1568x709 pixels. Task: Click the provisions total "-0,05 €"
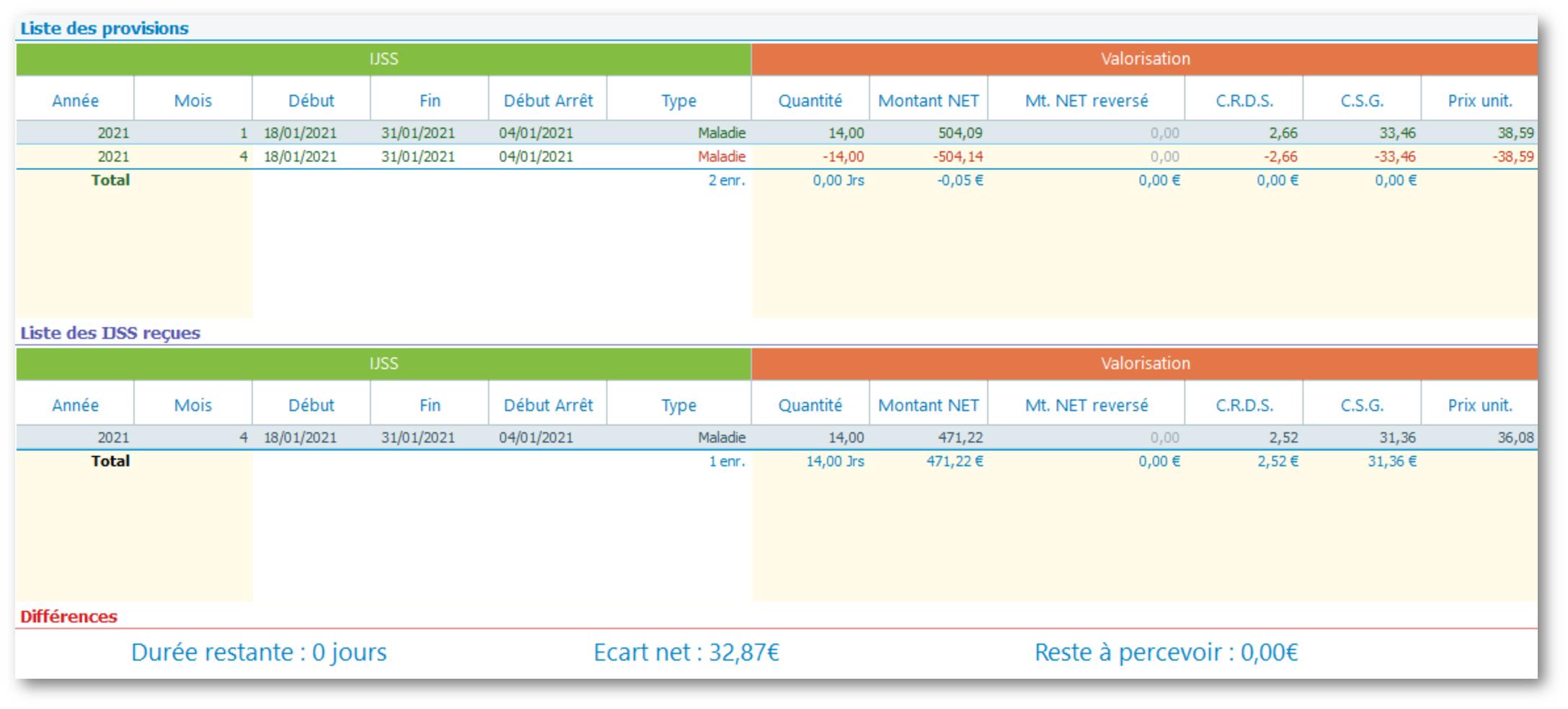click(x=960, y=181)
